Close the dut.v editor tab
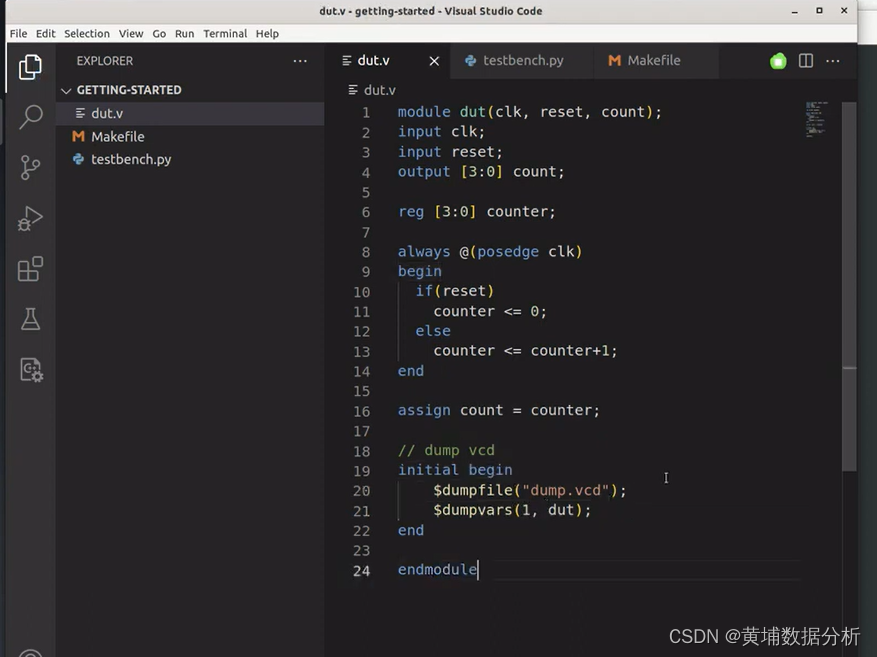 point(434,60)
